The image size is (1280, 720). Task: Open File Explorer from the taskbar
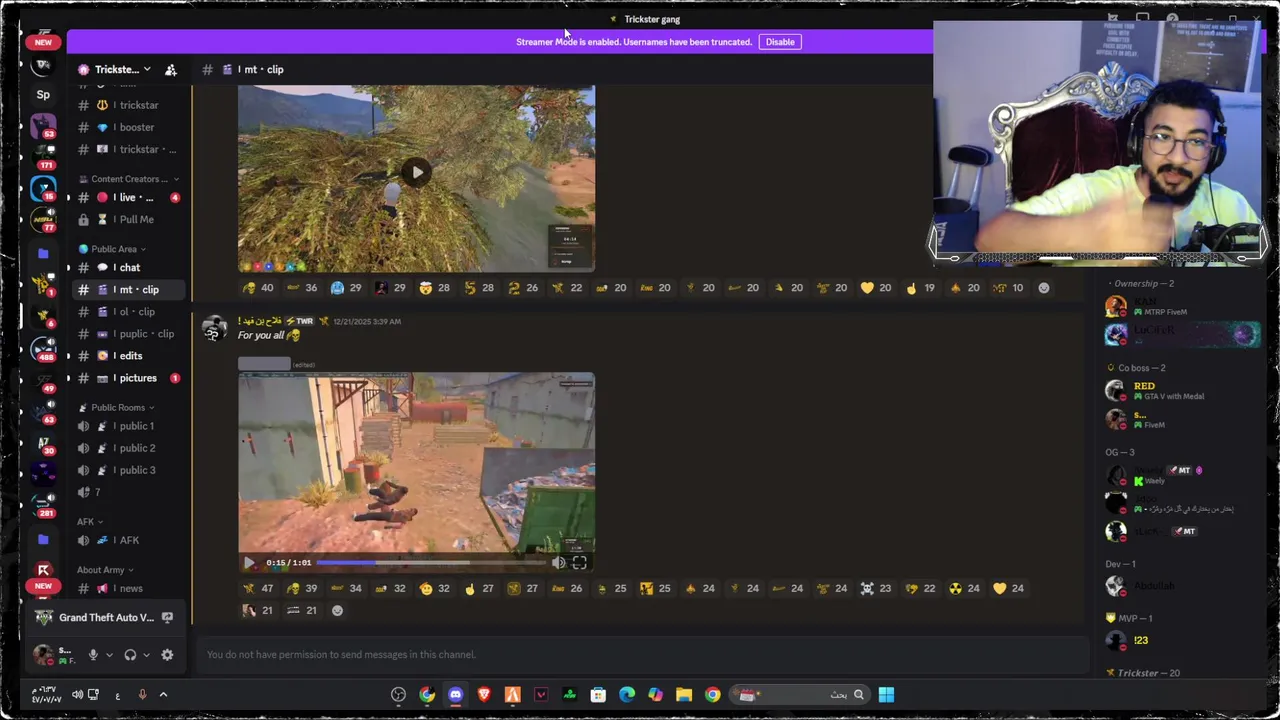coord(684,695)
